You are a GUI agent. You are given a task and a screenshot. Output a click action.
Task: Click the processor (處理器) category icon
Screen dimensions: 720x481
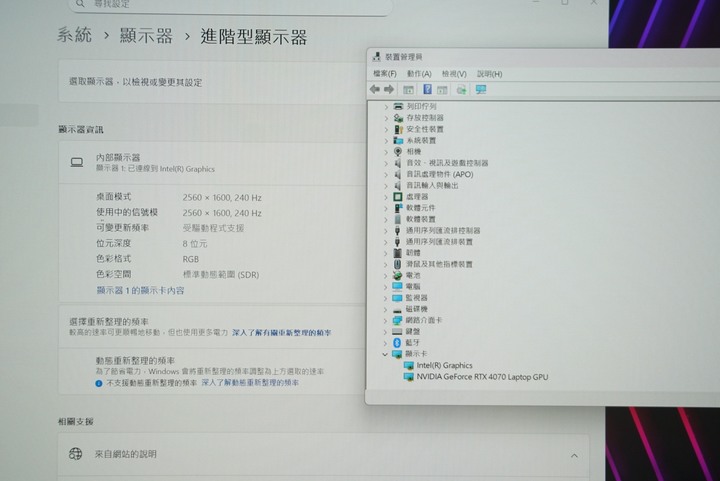(x=398, y=197)
